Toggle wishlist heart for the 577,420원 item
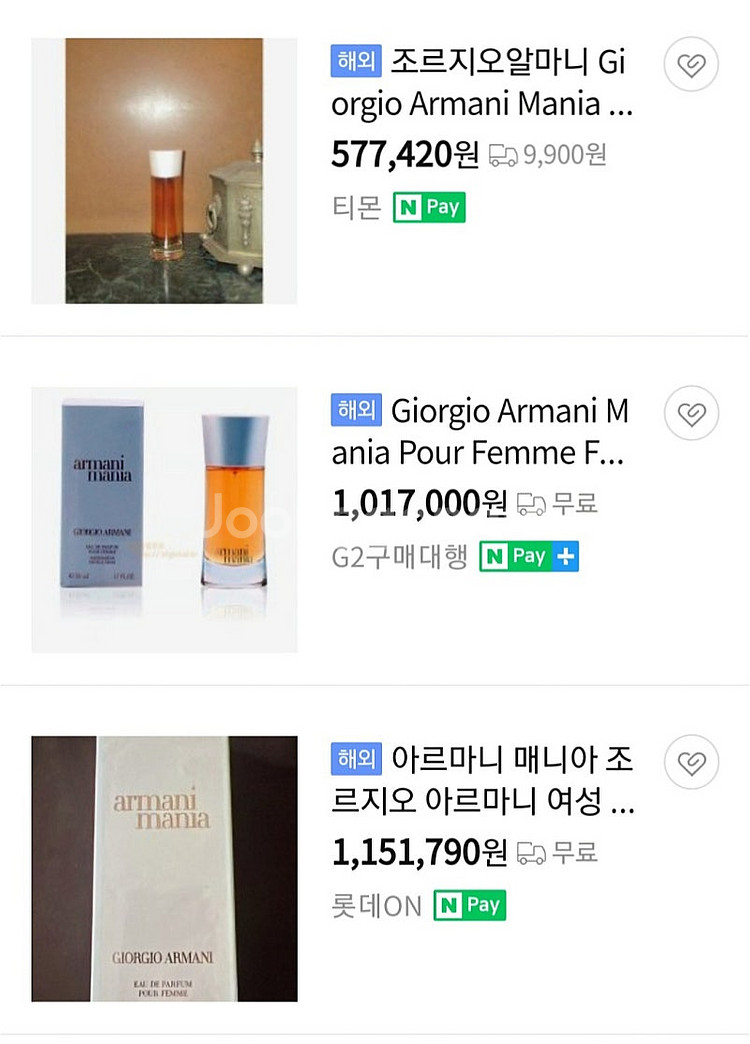 coord(691,65)
